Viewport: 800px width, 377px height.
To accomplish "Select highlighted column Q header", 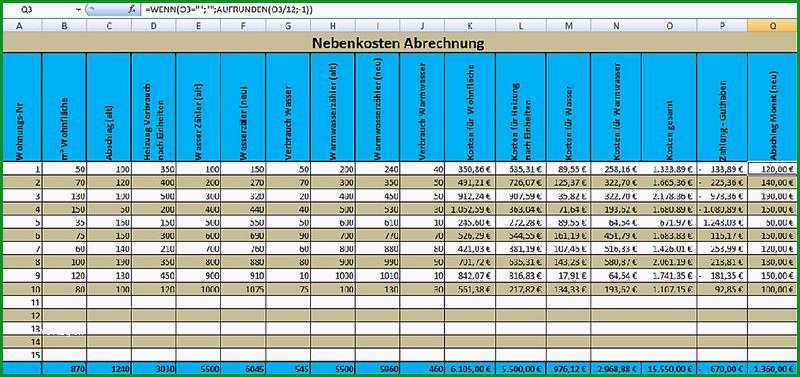I will pos(772,27).
